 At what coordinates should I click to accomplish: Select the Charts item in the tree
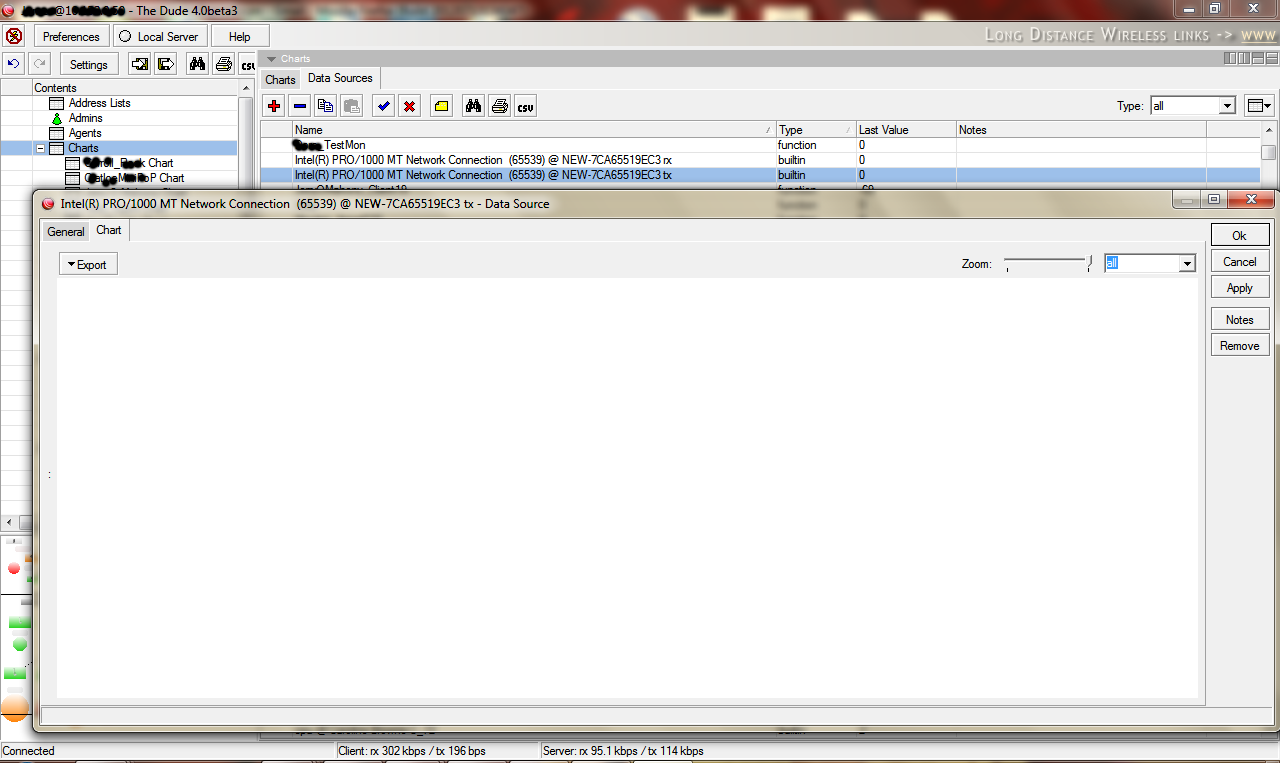click(83, 148)
